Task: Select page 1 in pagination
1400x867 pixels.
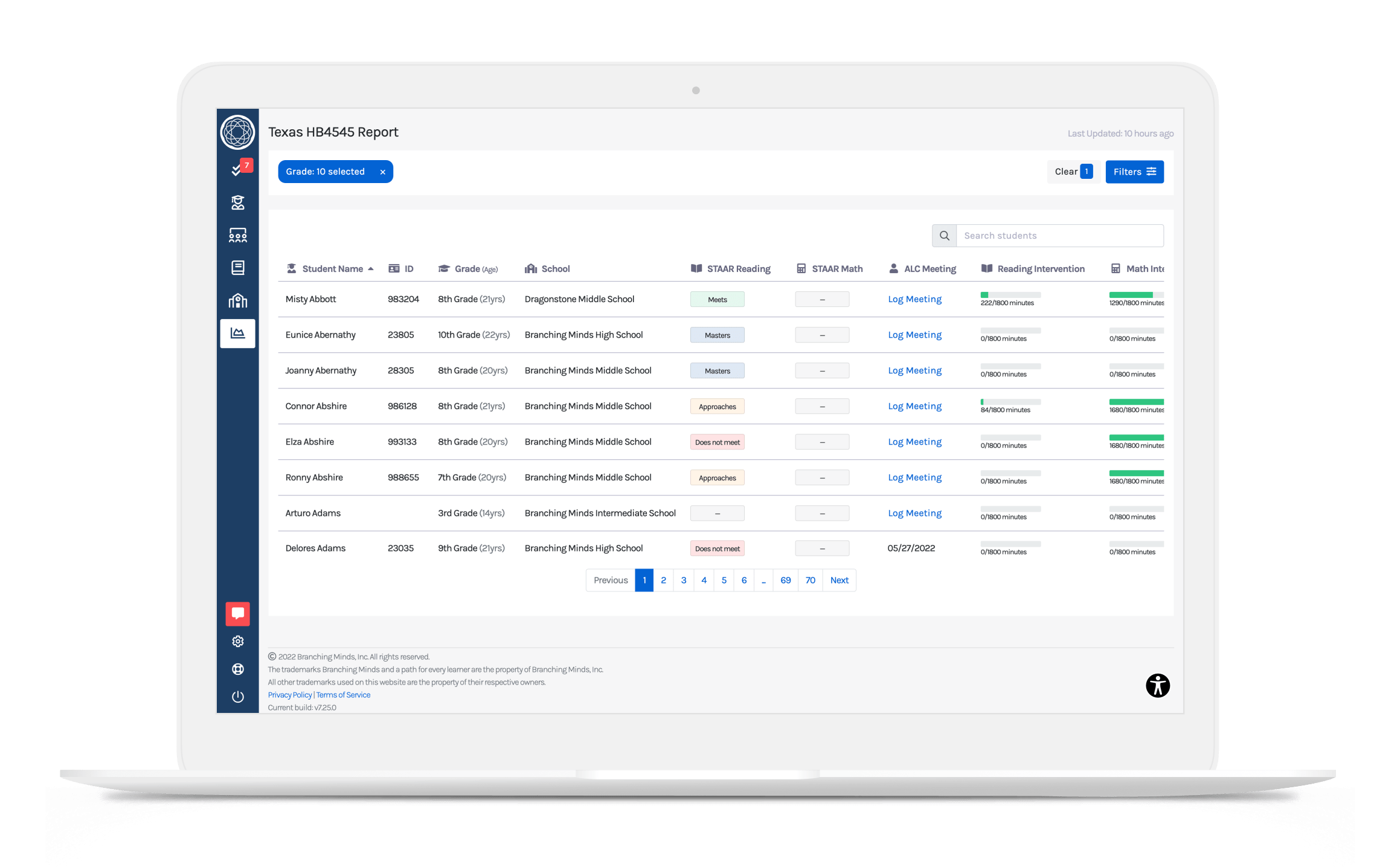Action: [x=644, y=580]
